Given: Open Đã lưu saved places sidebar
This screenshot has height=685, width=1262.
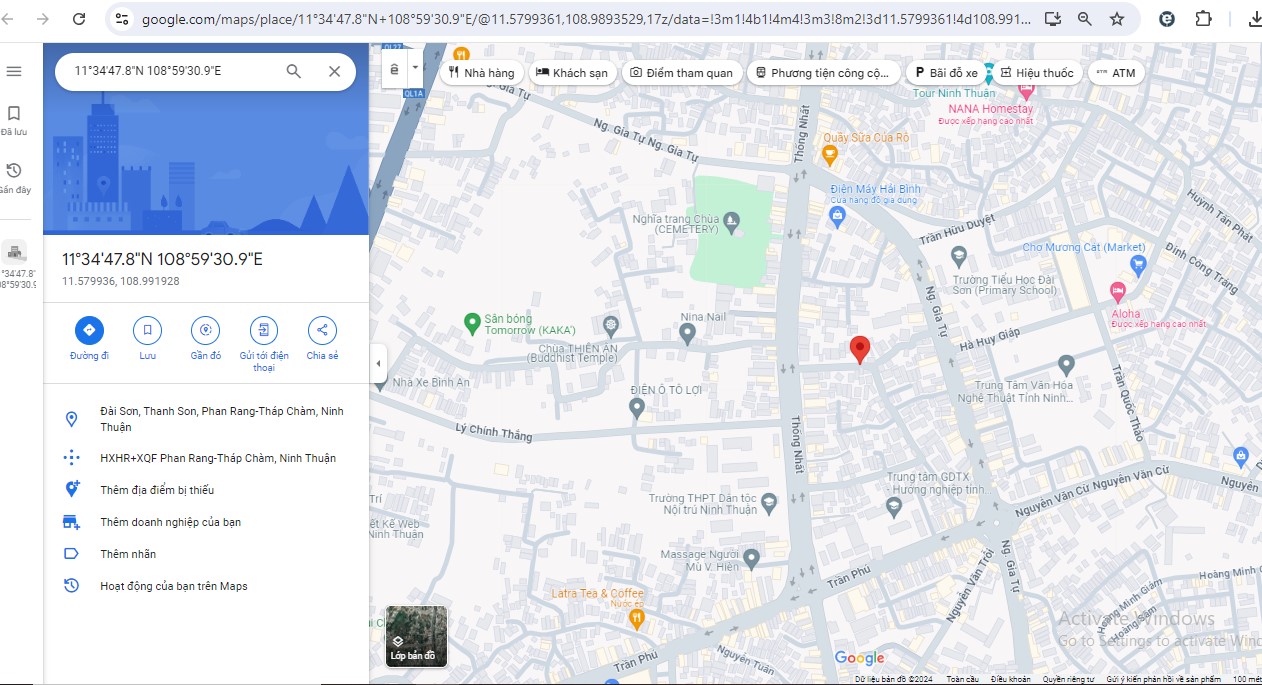Looking at the screenshot, I should pos(14,119).
